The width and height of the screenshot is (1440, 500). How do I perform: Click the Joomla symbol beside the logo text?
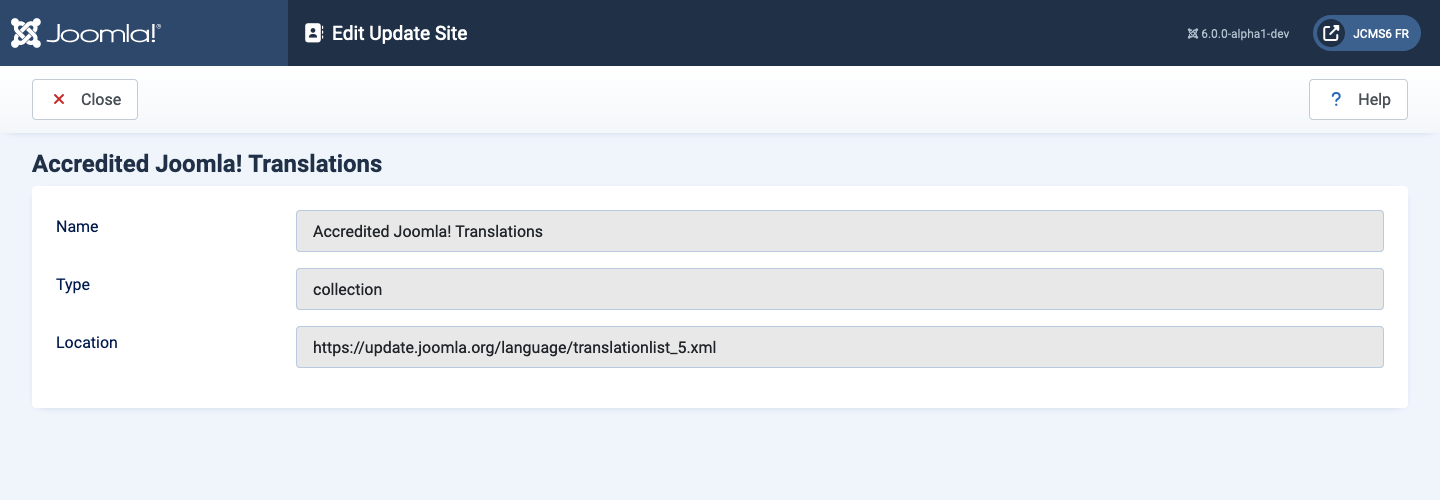(26, 33)
